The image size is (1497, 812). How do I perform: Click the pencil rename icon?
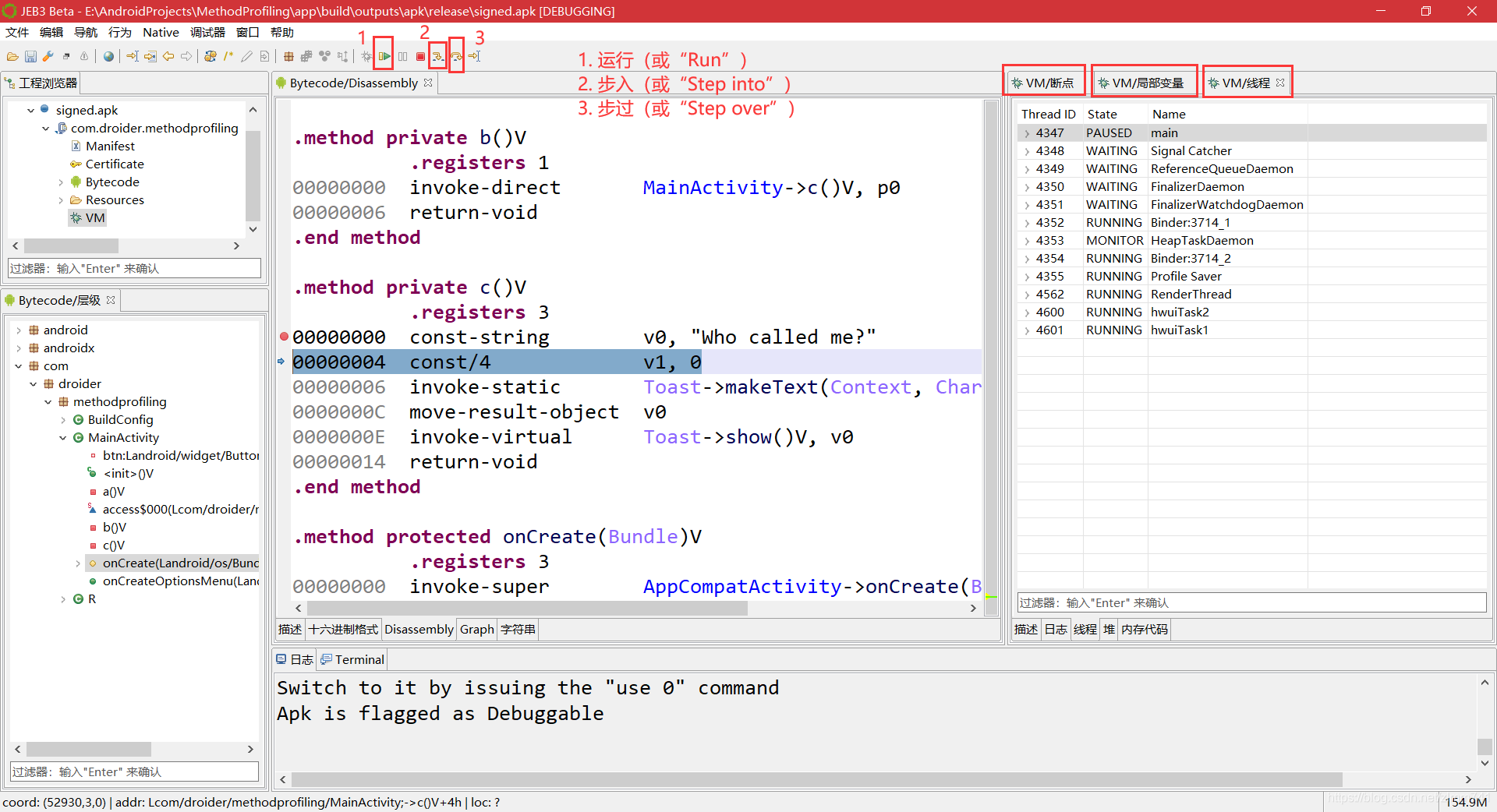pyautogui.click(x=246, y=56)
